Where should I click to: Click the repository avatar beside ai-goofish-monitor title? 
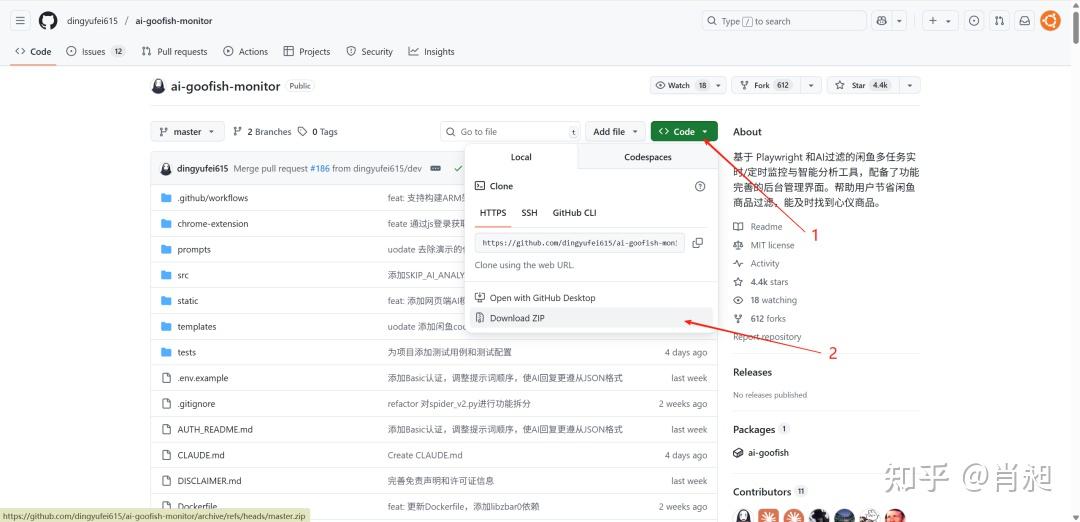[x=158, y=86]
